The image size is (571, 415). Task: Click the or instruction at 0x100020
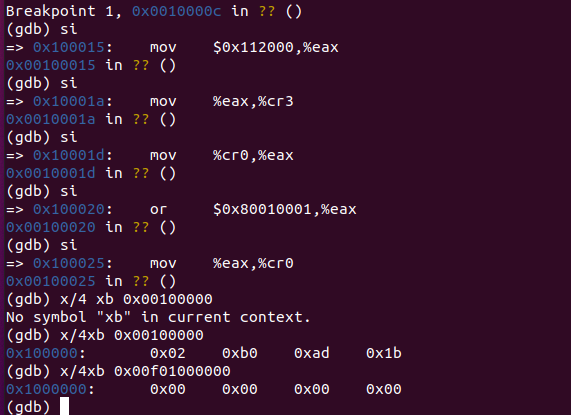[x=158, y=209]
